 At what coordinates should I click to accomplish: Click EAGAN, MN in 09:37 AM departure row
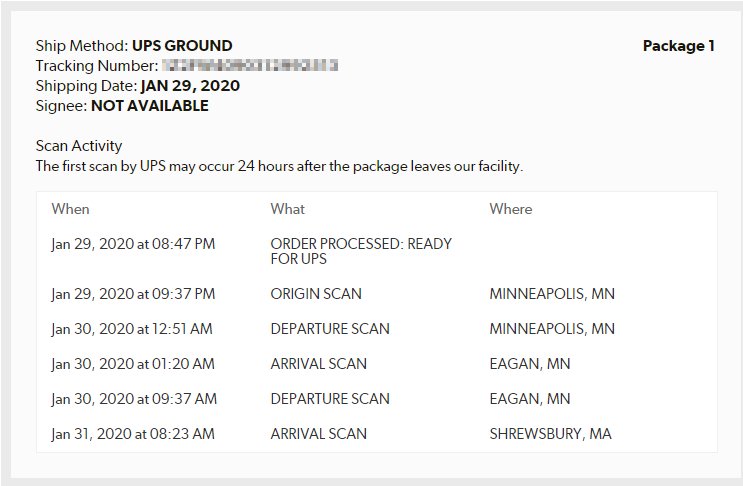(530, 399)
